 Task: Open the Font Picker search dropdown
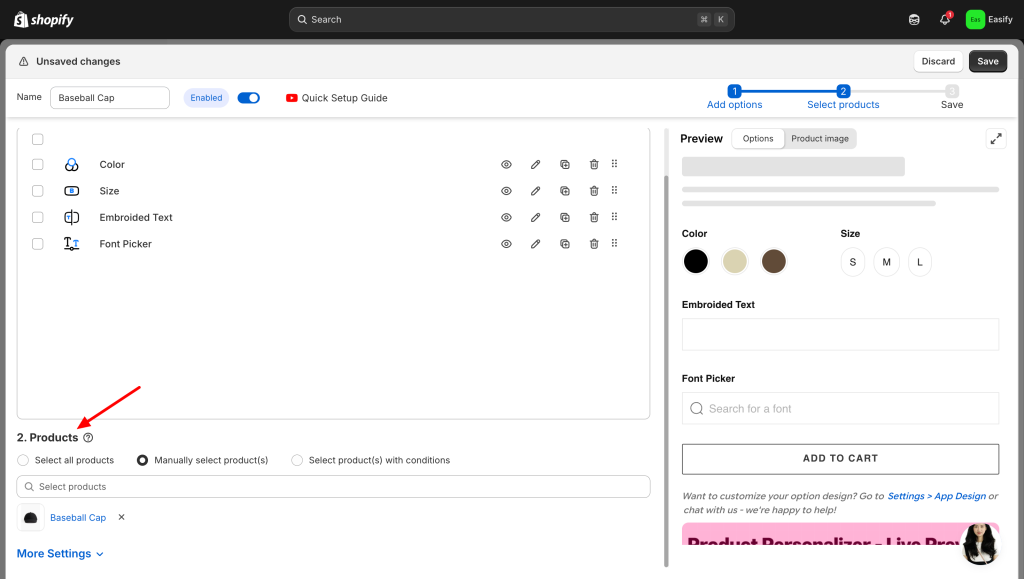[x=840, y=408]
